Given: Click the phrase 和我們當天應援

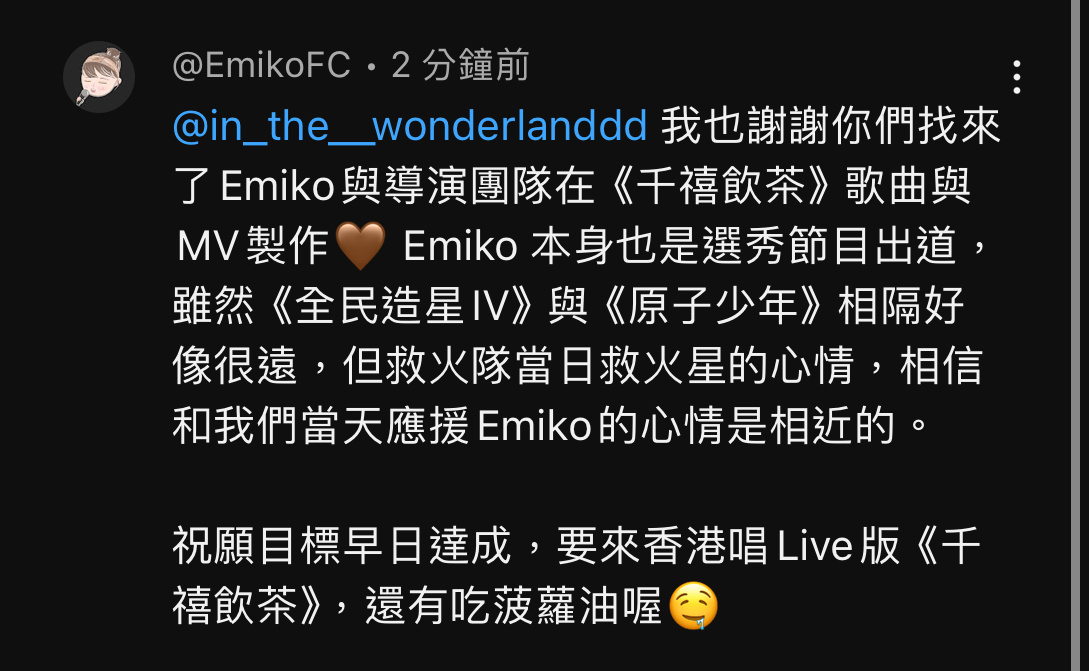Looking at the screenshot, I should (321, 425).
